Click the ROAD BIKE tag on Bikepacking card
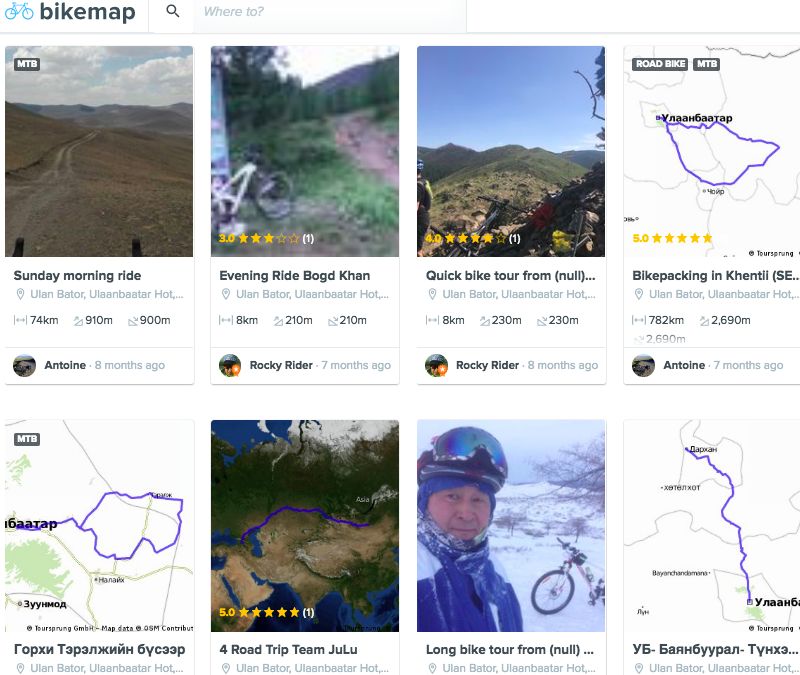 click(x=660, y=64)
